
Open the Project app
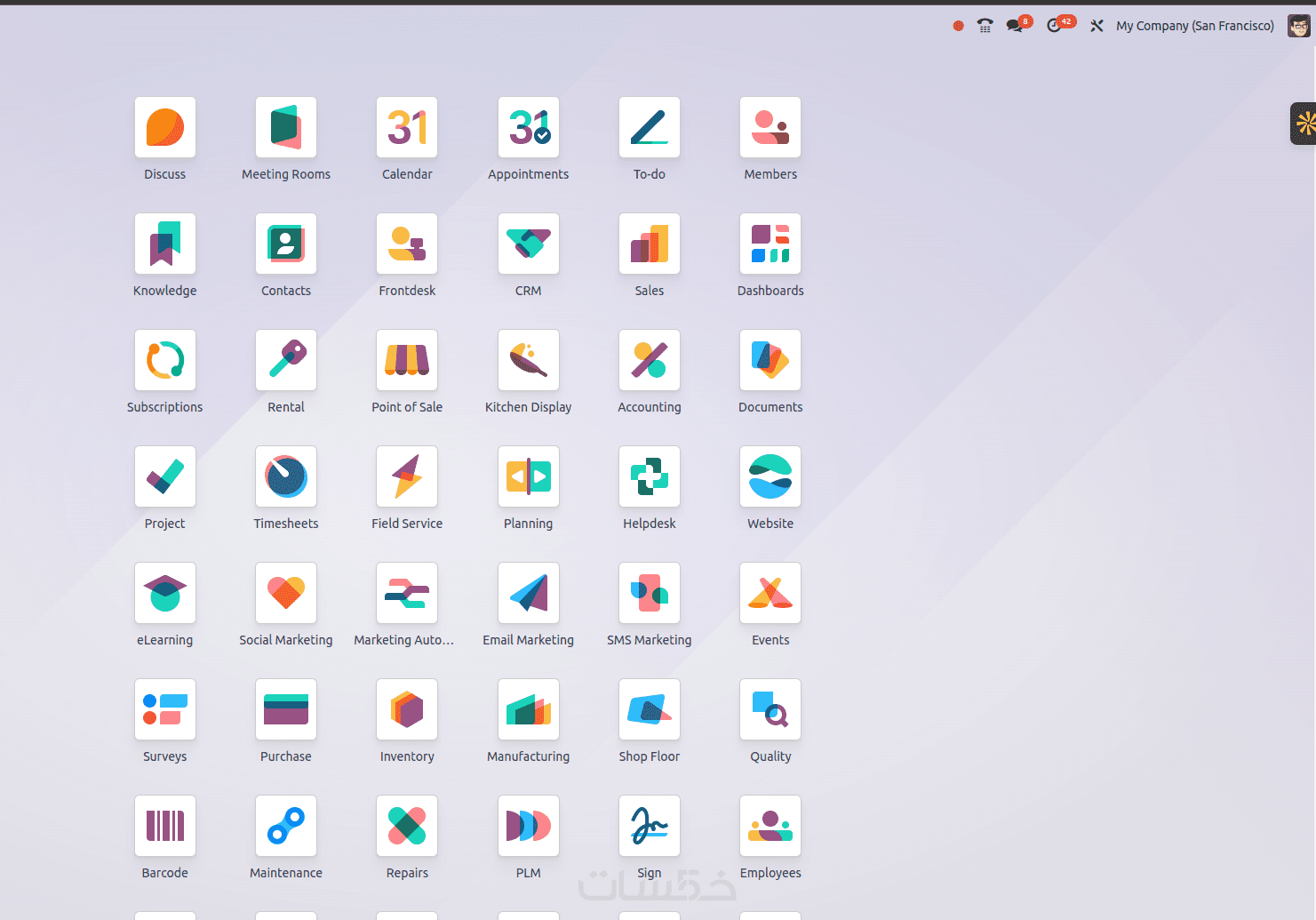point(165,476)
